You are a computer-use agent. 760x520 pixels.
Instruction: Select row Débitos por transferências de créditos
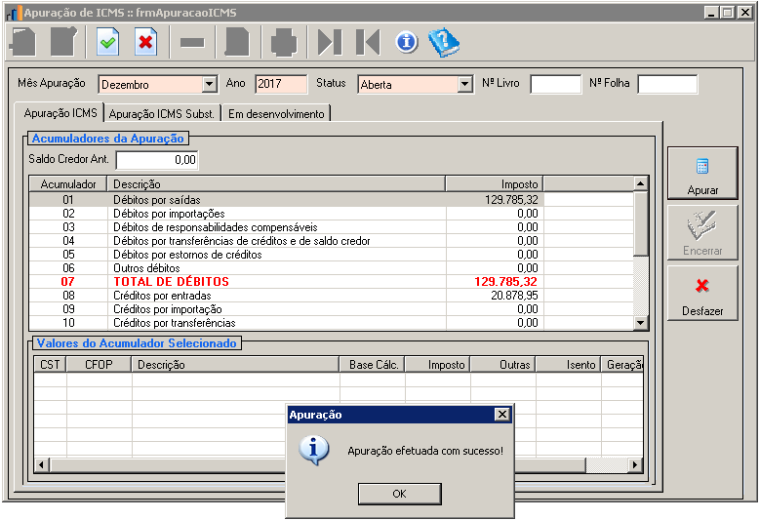coord(331,241)
